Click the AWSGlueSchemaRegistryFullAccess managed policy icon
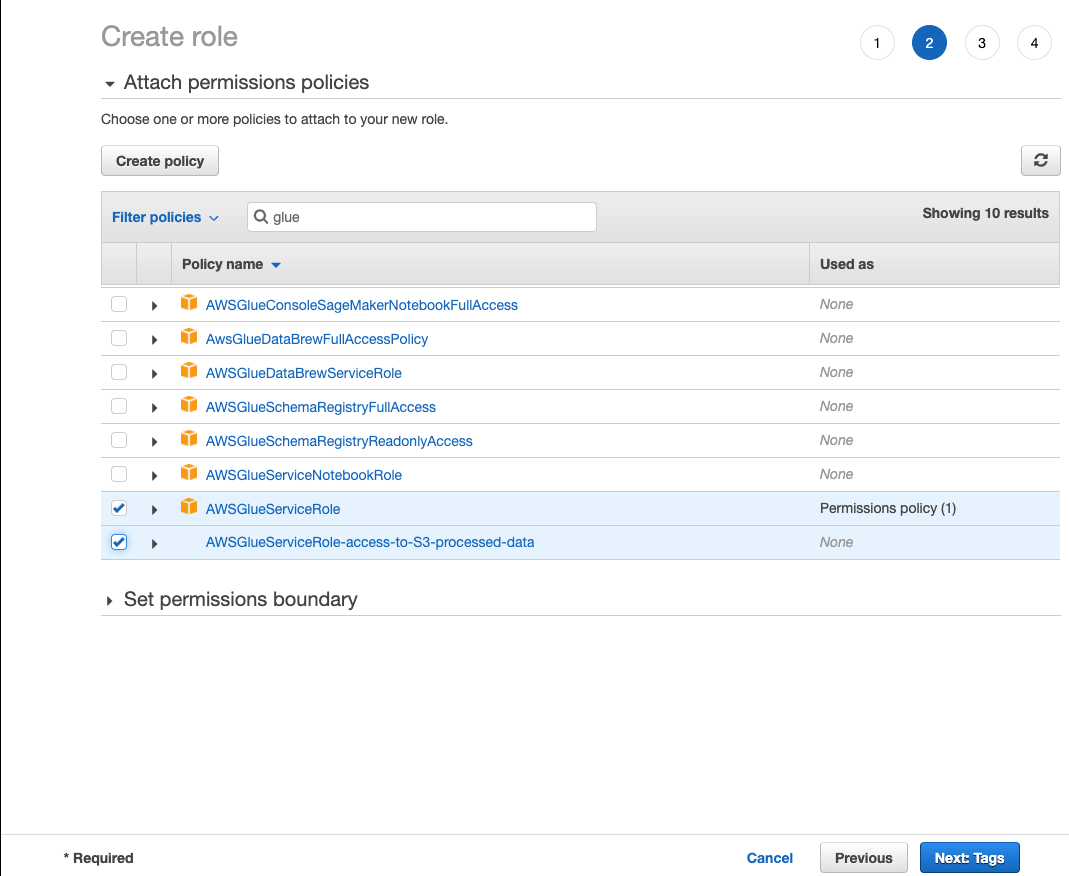 (x=189, y=405)
